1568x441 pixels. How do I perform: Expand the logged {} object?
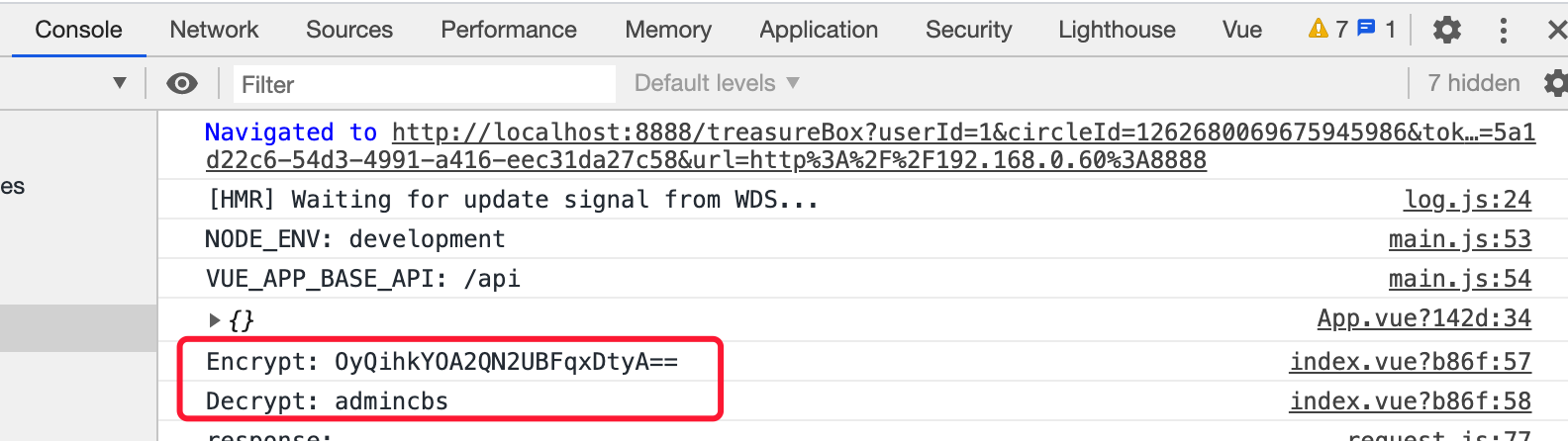click(215, 319)
